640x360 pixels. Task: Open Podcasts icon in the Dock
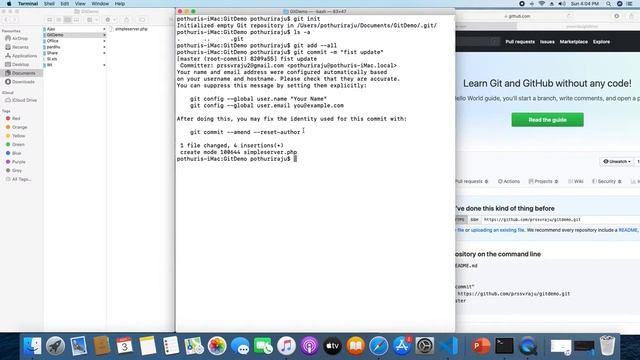309,346
